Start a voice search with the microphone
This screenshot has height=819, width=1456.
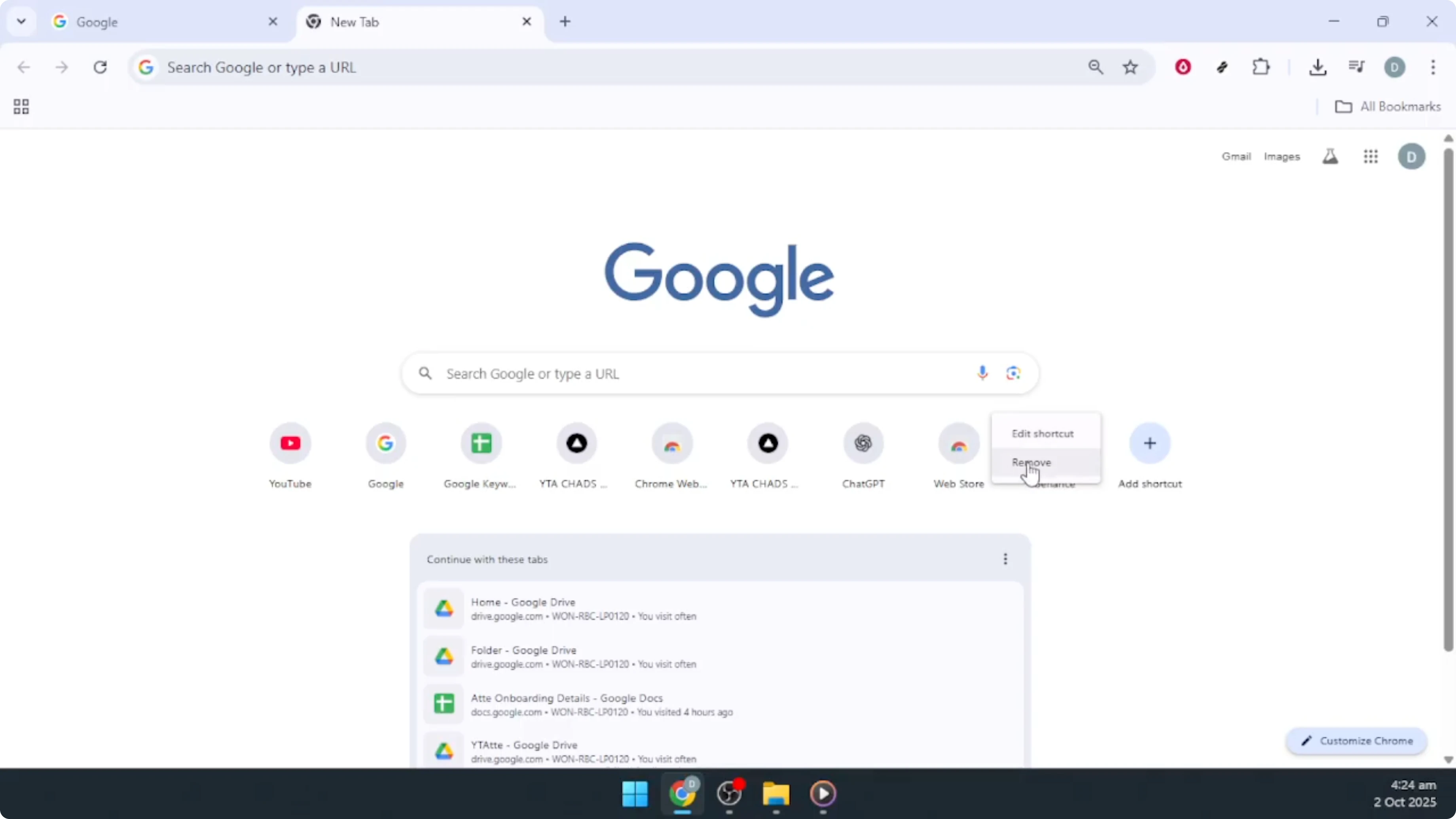(982, 373)
